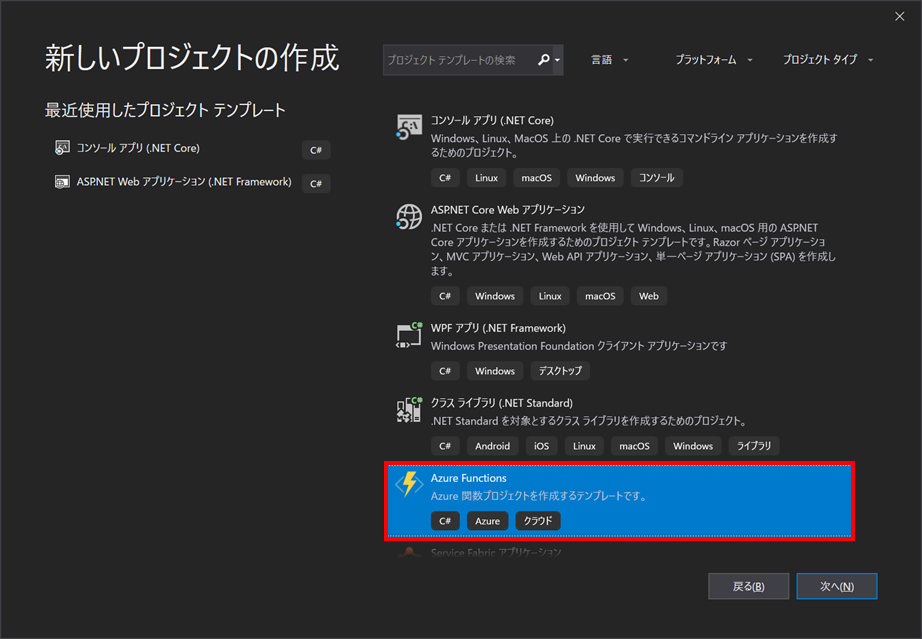
Task: Click Windows tag under コンソール アプリ
Action: [x=595, y=178]
